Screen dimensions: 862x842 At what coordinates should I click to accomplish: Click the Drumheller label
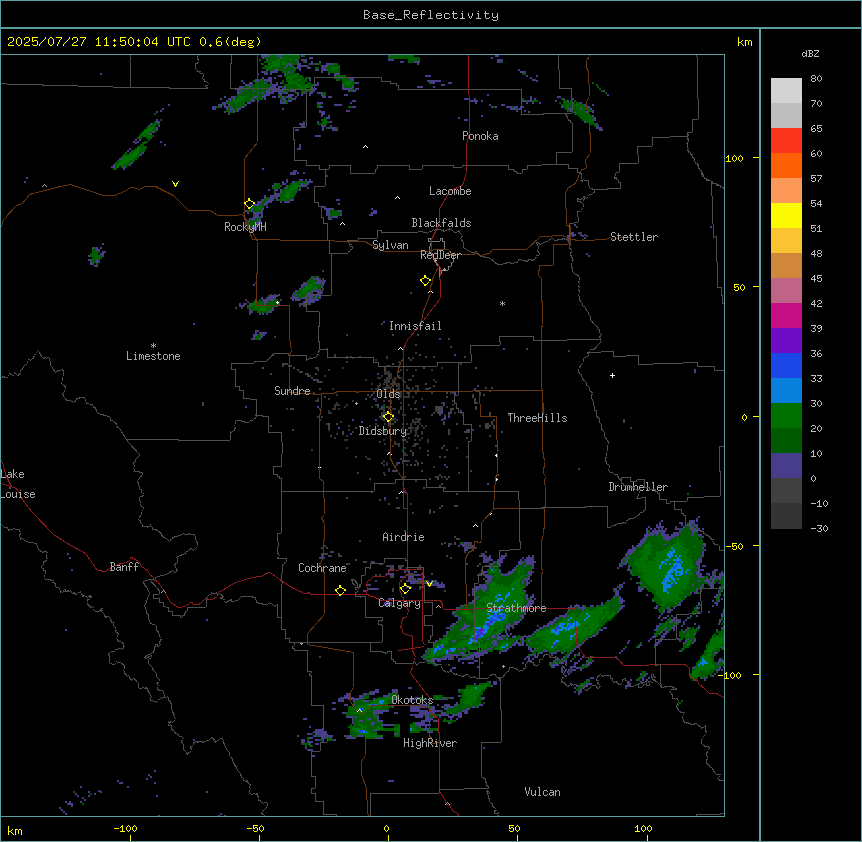[x=638, y=487]
